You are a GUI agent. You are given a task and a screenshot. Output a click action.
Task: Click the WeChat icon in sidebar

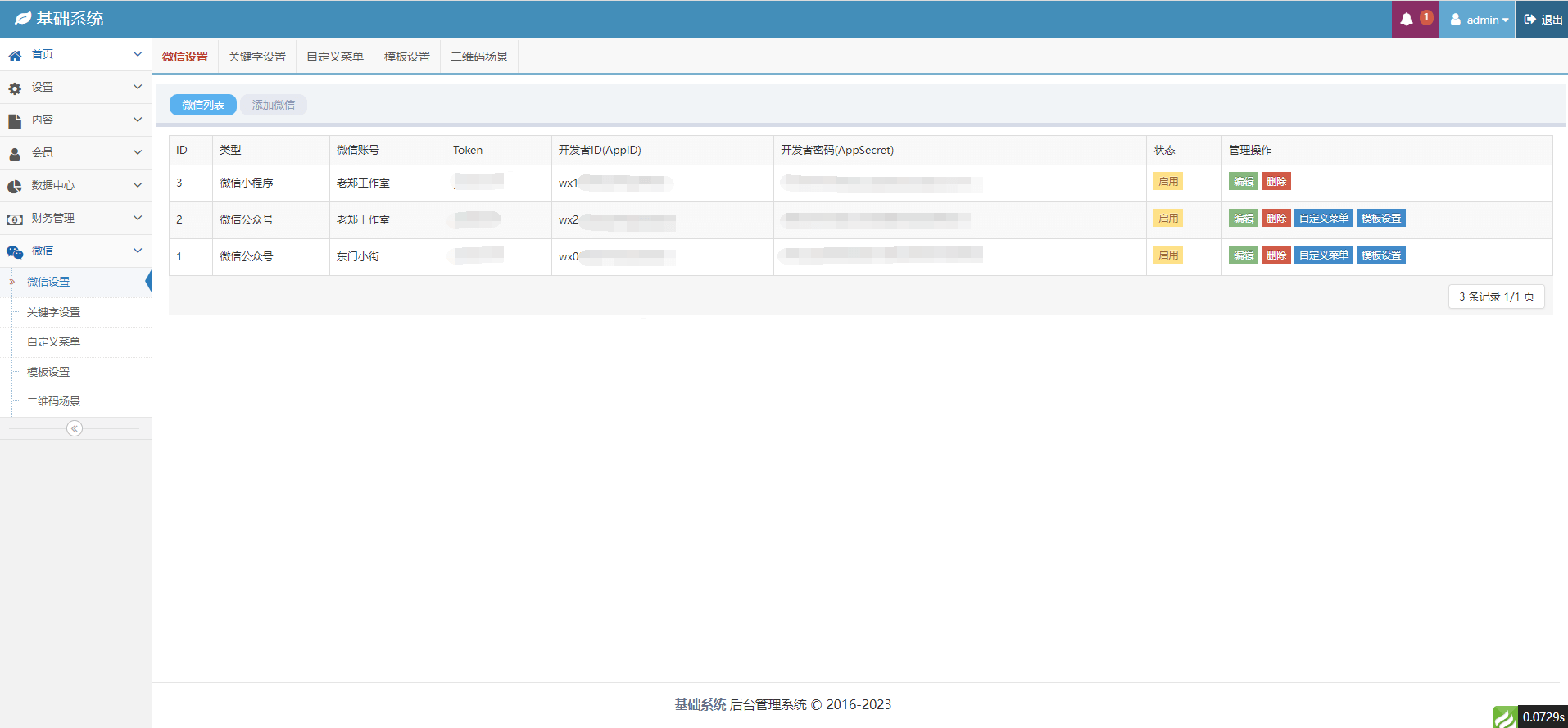pyautogui.click(x=15, y=252)
